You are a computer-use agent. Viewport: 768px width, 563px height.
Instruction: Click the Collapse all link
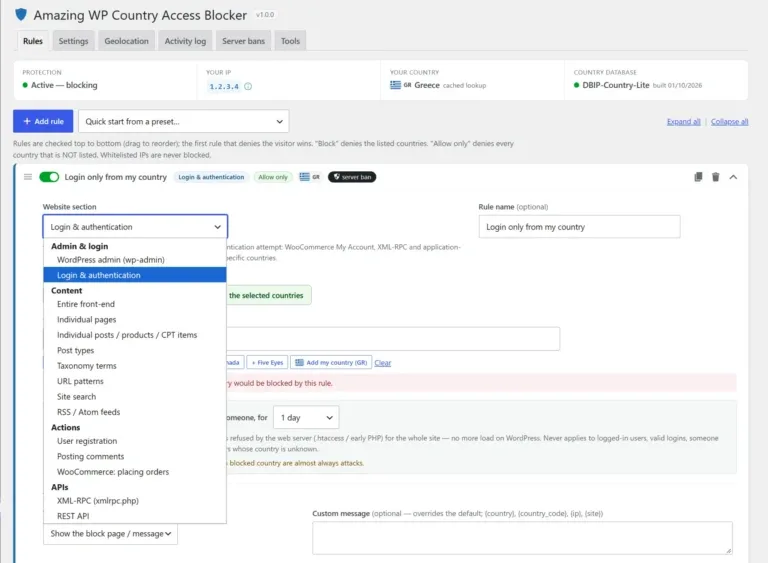coord(729,122)
